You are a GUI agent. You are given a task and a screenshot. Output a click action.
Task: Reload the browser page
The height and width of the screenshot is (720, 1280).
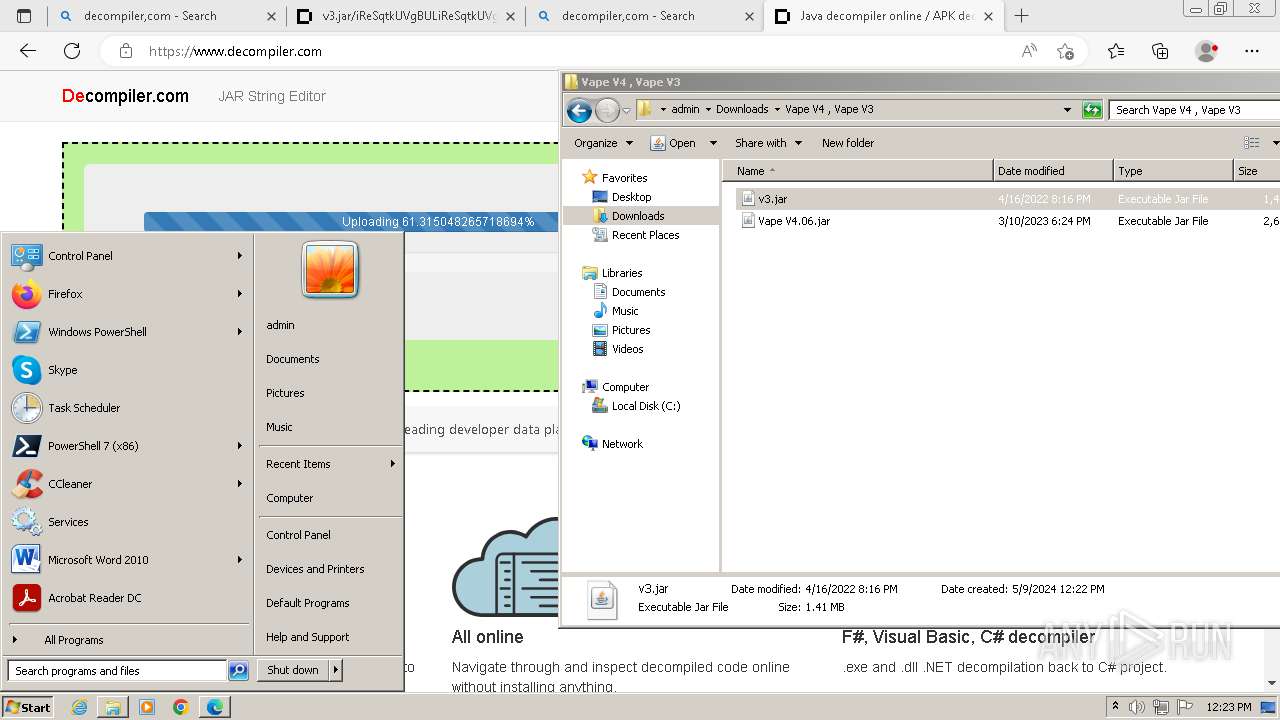(72, 51)
